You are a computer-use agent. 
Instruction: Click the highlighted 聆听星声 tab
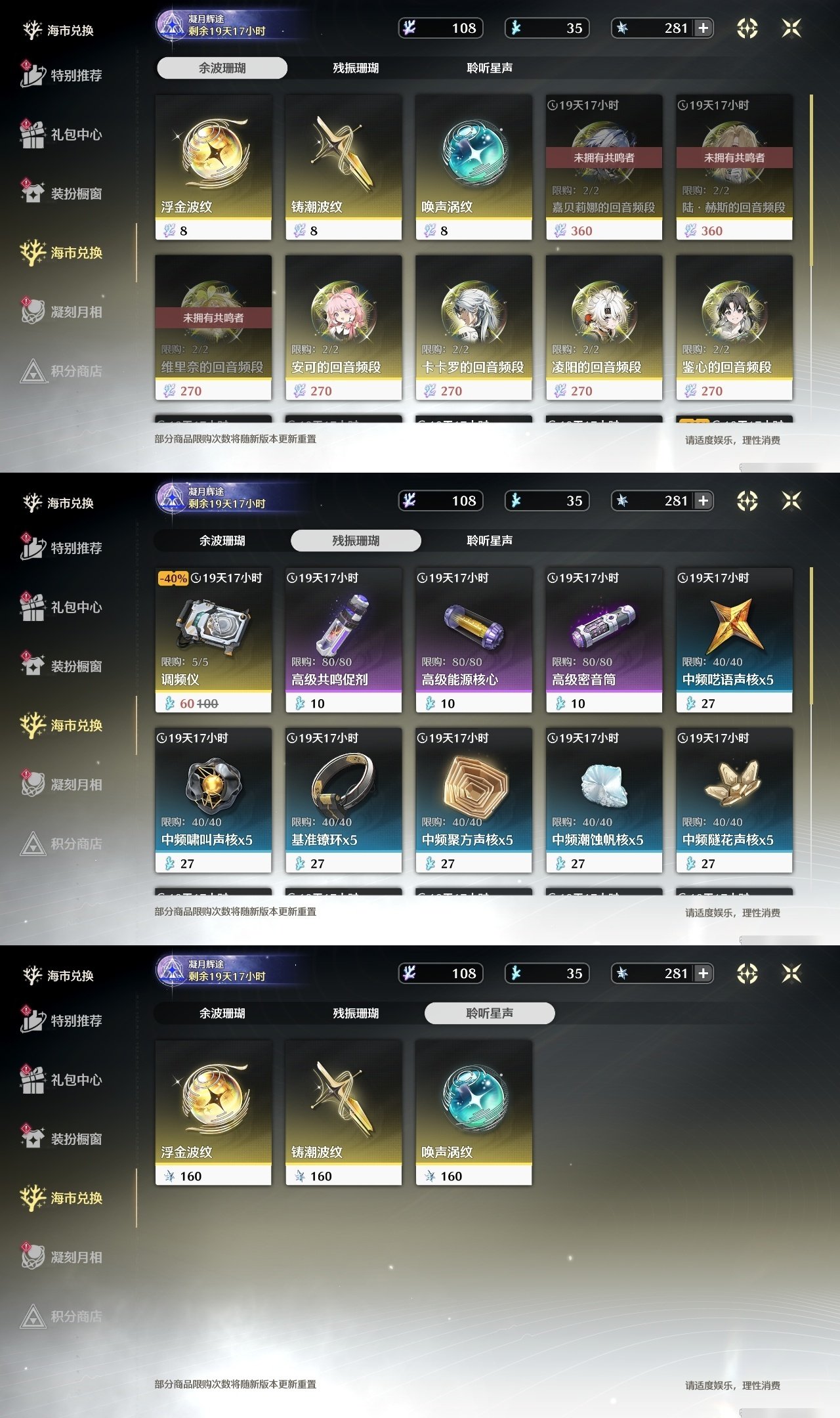pos(490,1013)
